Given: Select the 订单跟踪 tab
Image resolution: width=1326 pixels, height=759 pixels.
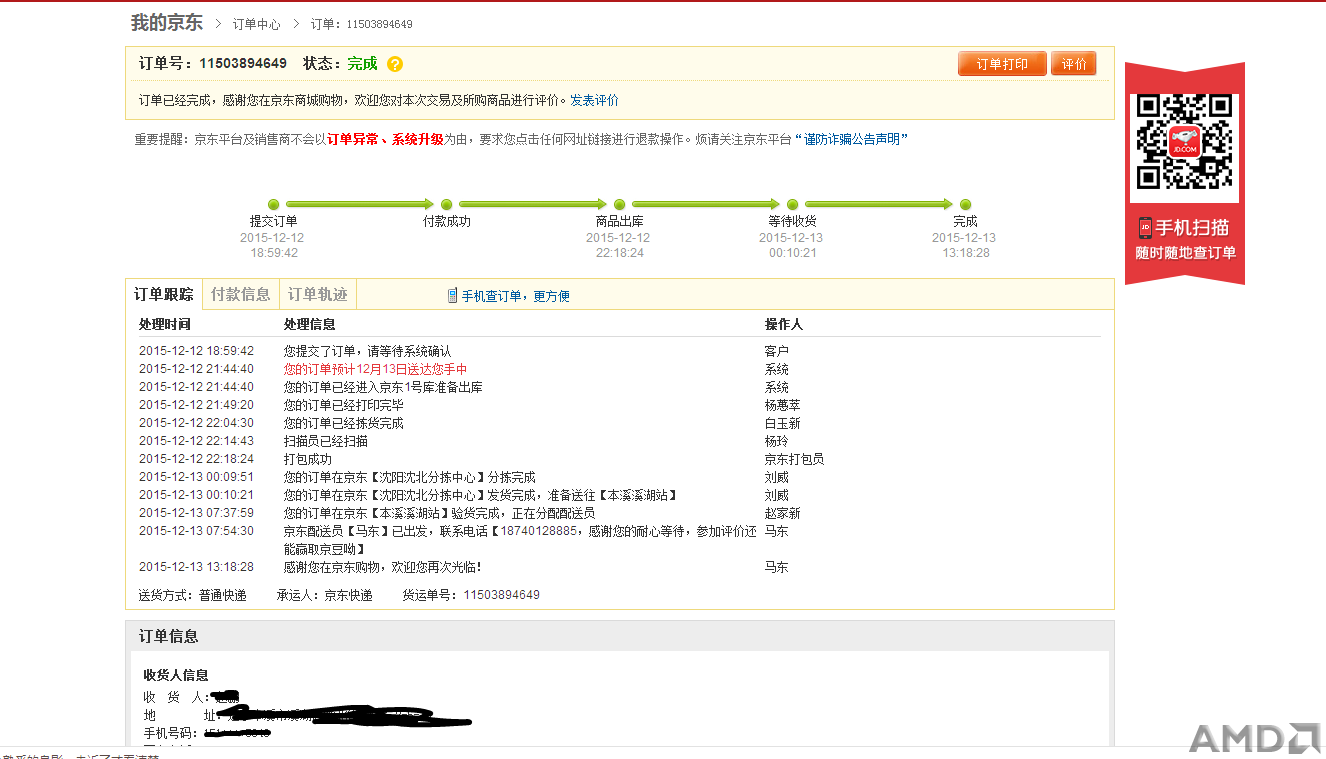Looking at the screenshot, I should [x=164, y=294].
